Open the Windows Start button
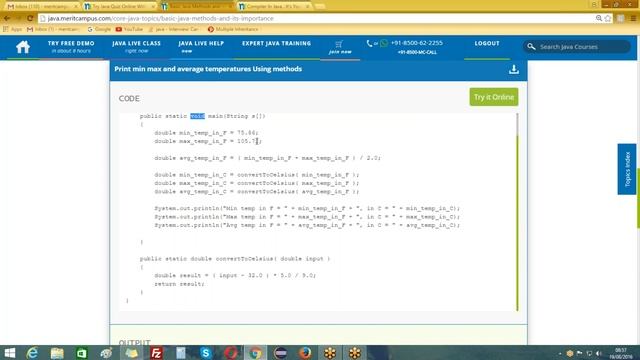The height and width of the screenshot is (360, 640). (x=9, y=353)
